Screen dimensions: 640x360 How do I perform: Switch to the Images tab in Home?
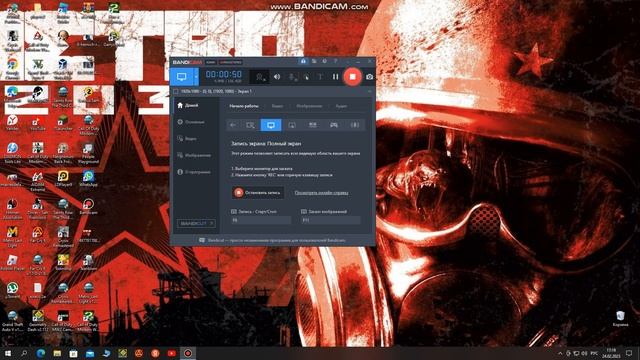[309, 106]
